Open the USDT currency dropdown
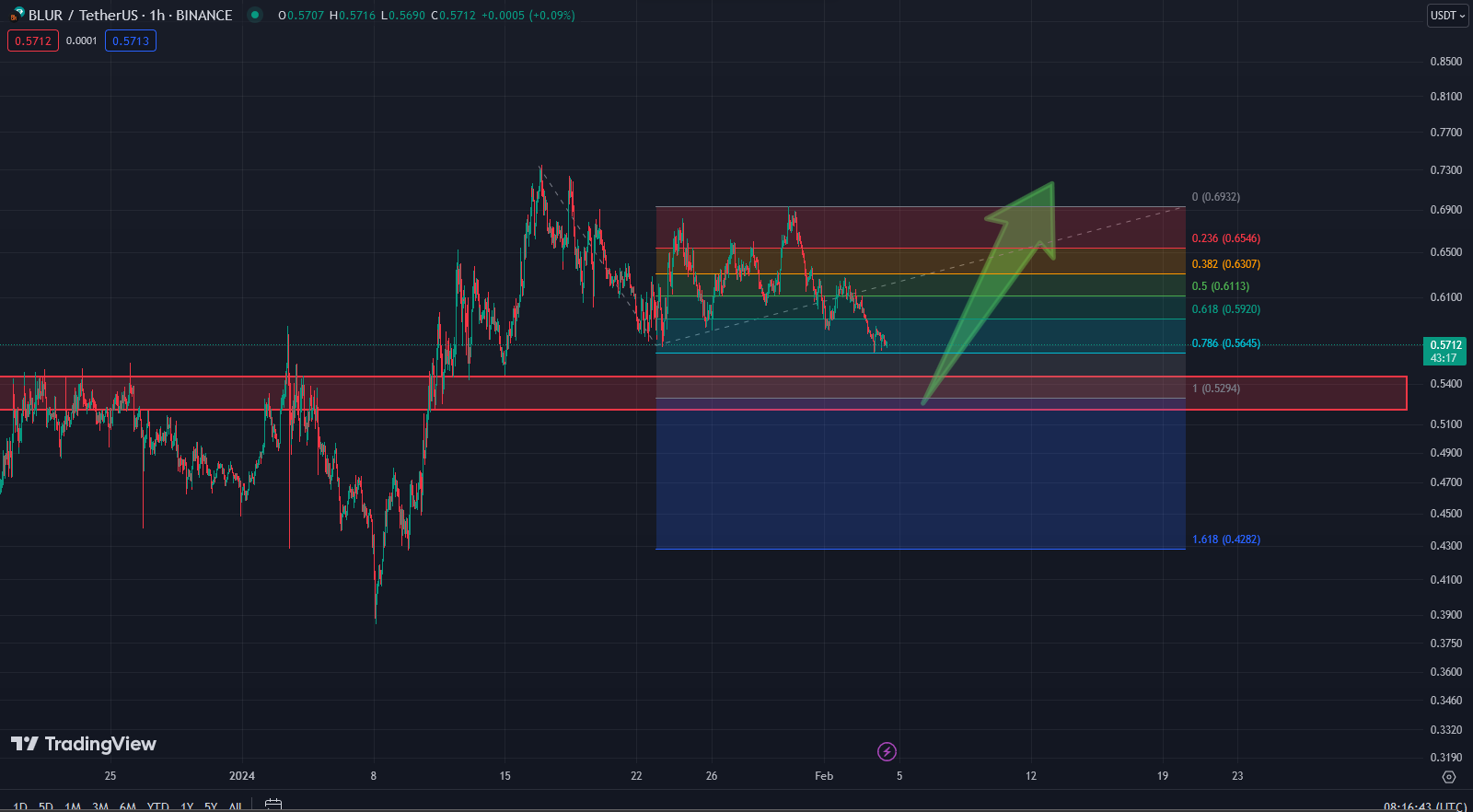The image size is (1473, 812). coord(1447,16)
